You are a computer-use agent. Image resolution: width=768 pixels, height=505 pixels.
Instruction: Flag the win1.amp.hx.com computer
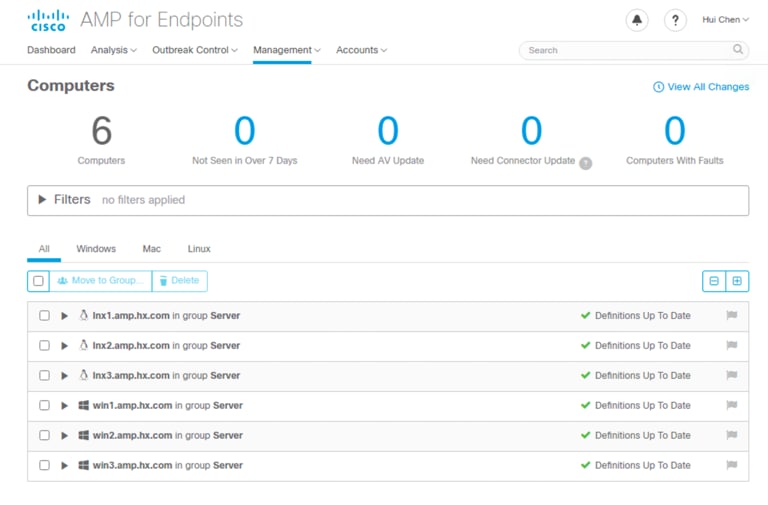[732, 405]
